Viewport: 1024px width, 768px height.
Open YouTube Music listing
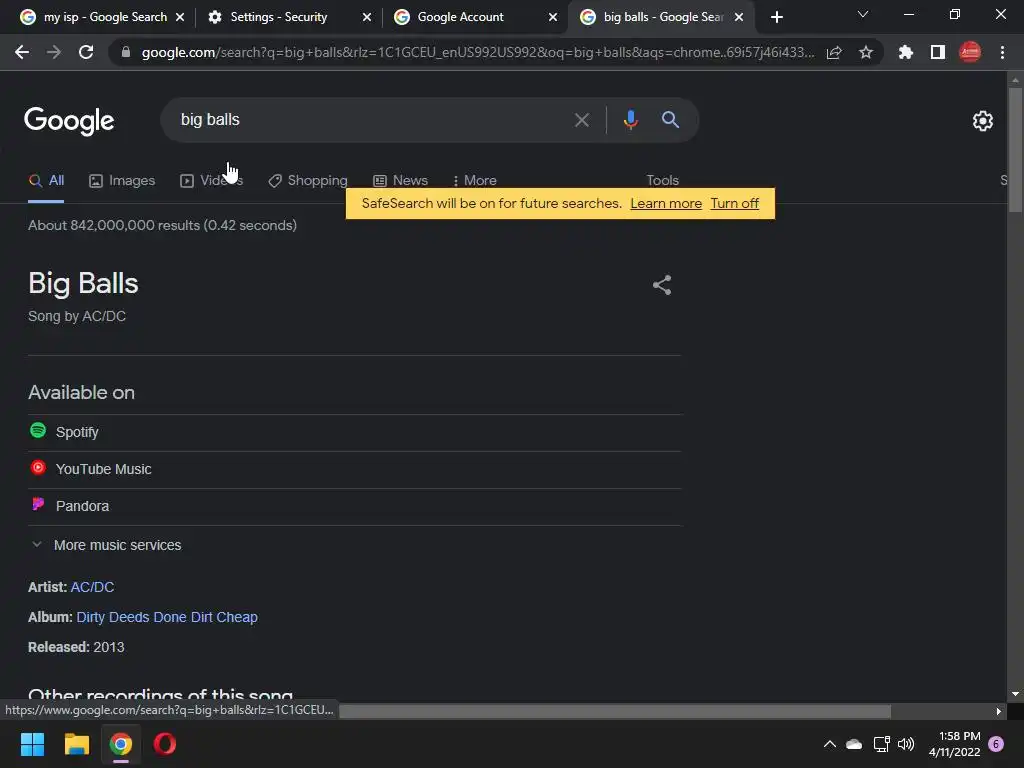click(355, 469)
